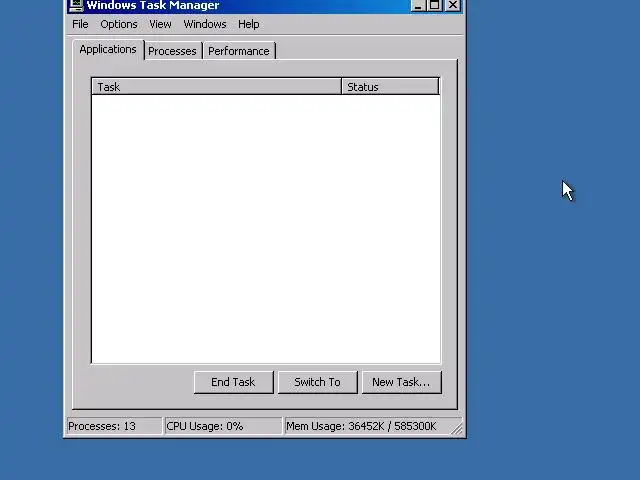Click the Task Manager title bar icon
Viewport: 640px width, 480px height.
pyautogui.click(x=76, y=5)
